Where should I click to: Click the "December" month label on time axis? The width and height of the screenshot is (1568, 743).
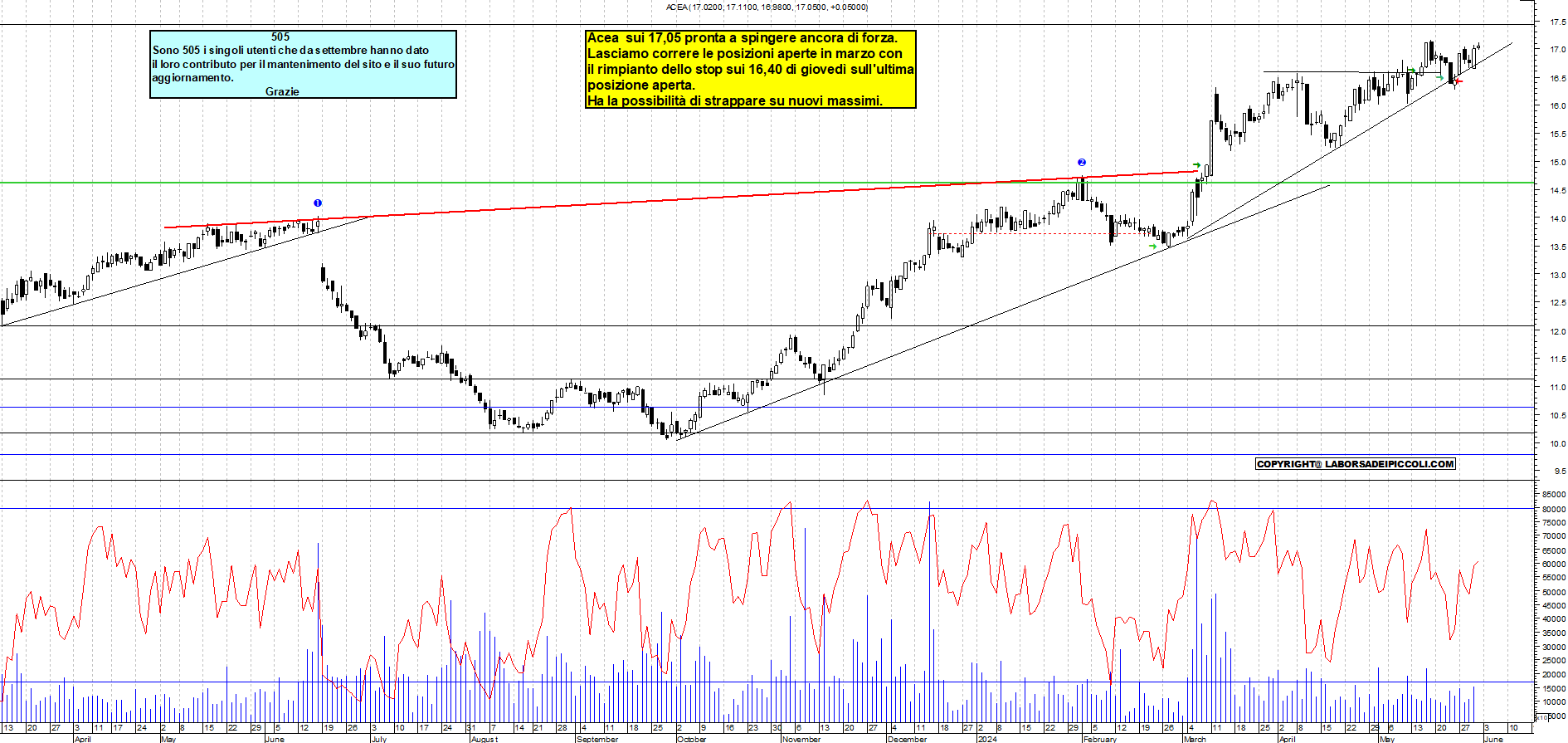tap(908, 739)
